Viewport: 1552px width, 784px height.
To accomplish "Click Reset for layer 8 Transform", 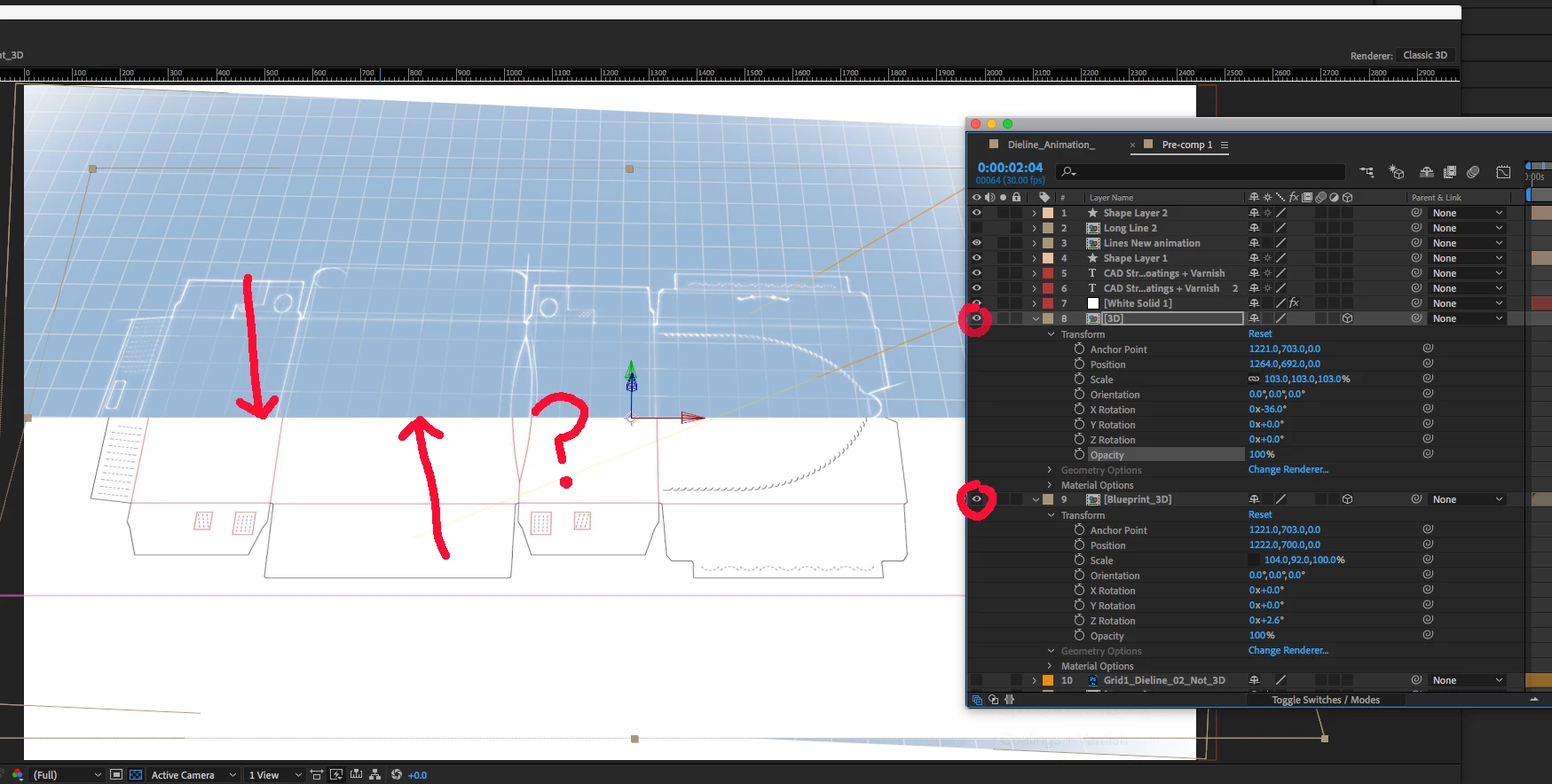I will [1260, 333].
